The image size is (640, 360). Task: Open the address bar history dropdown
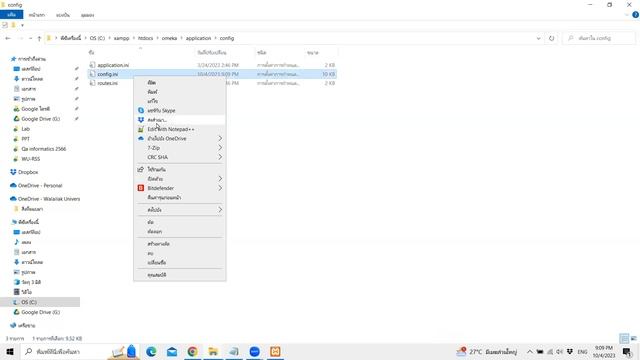click(x=538, y=38)
